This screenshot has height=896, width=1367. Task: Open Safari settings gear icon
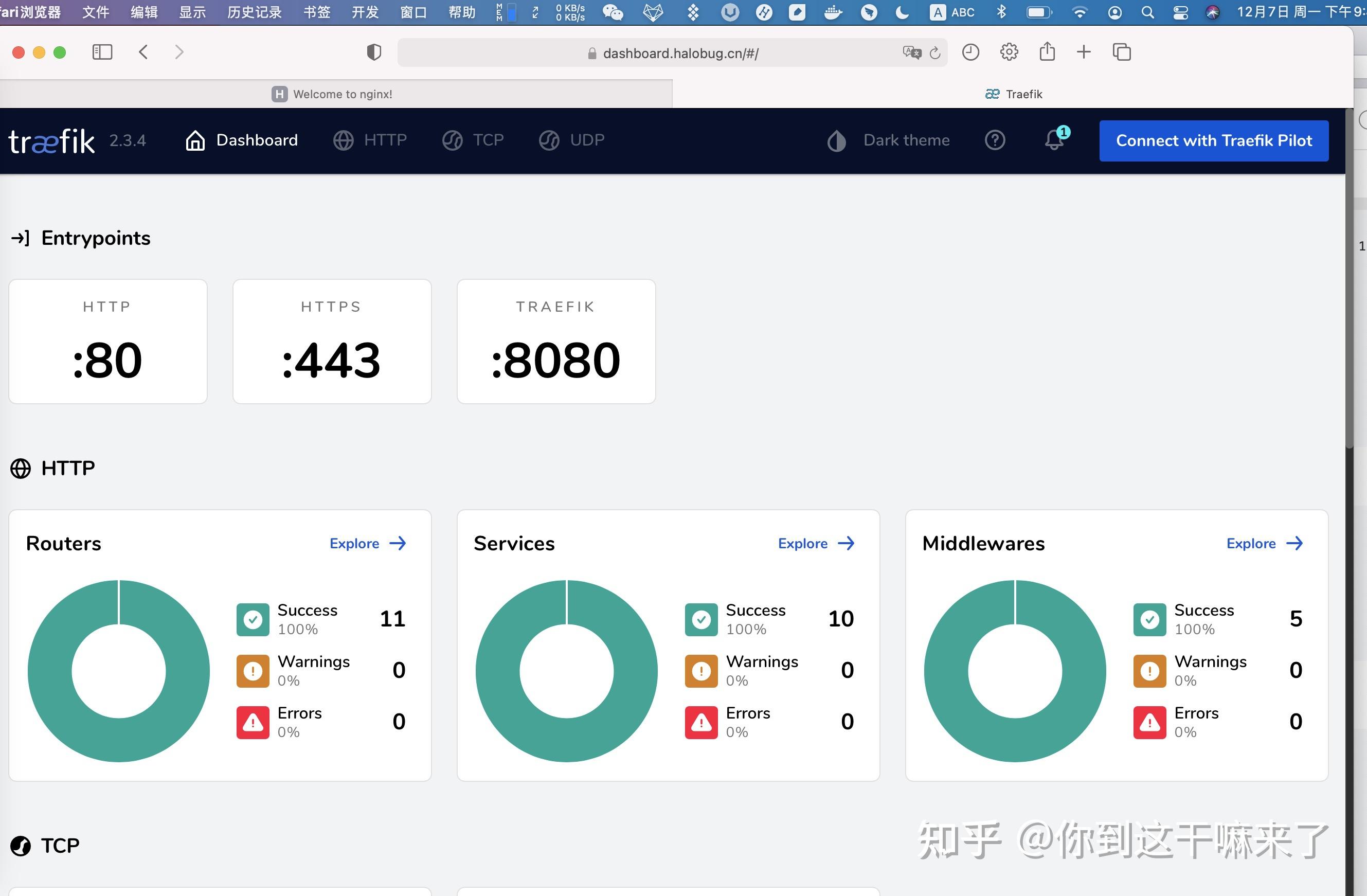click(1009, 52)
